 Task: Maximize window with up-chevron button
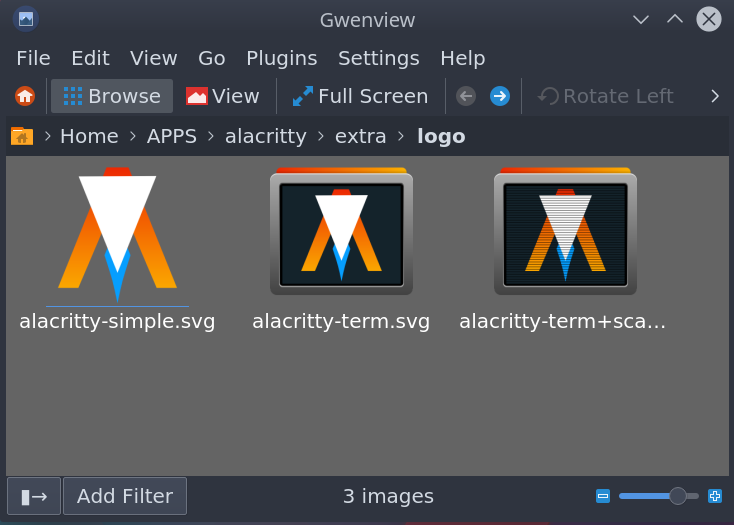[675, 20]
